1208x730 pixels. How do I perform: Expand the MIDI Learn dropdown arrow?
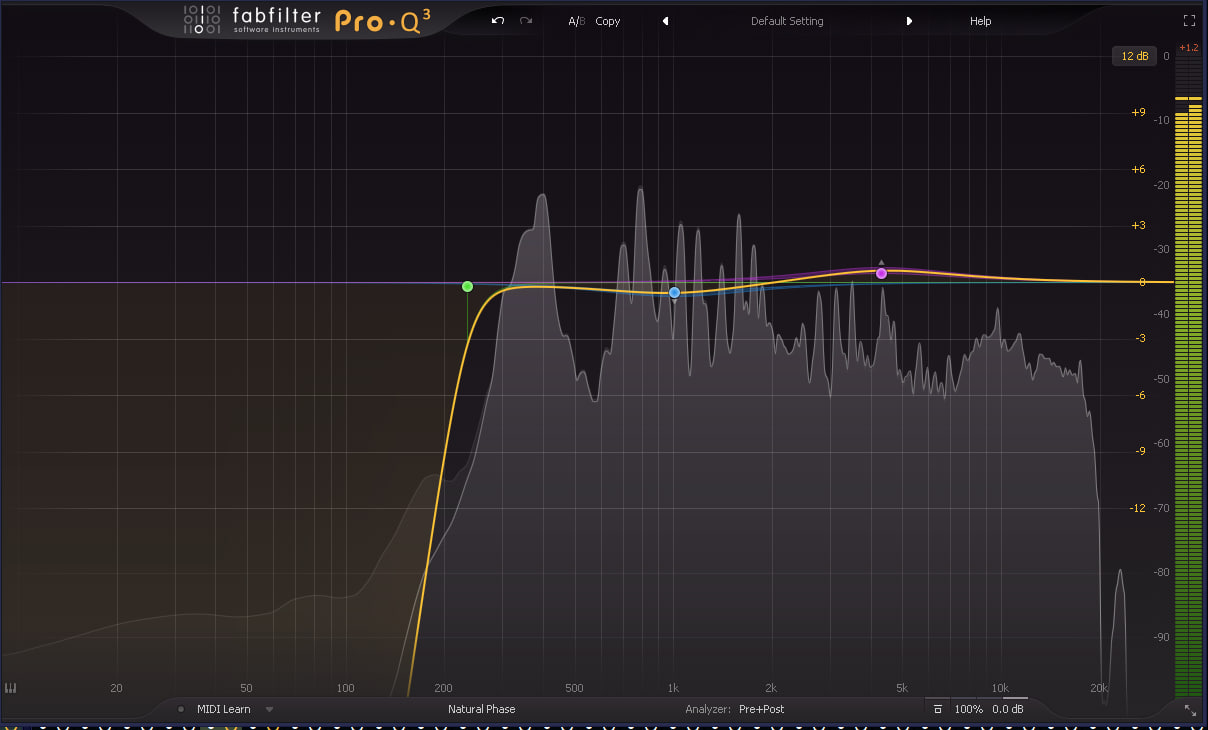pyautogui.click(x=269, y=709)
